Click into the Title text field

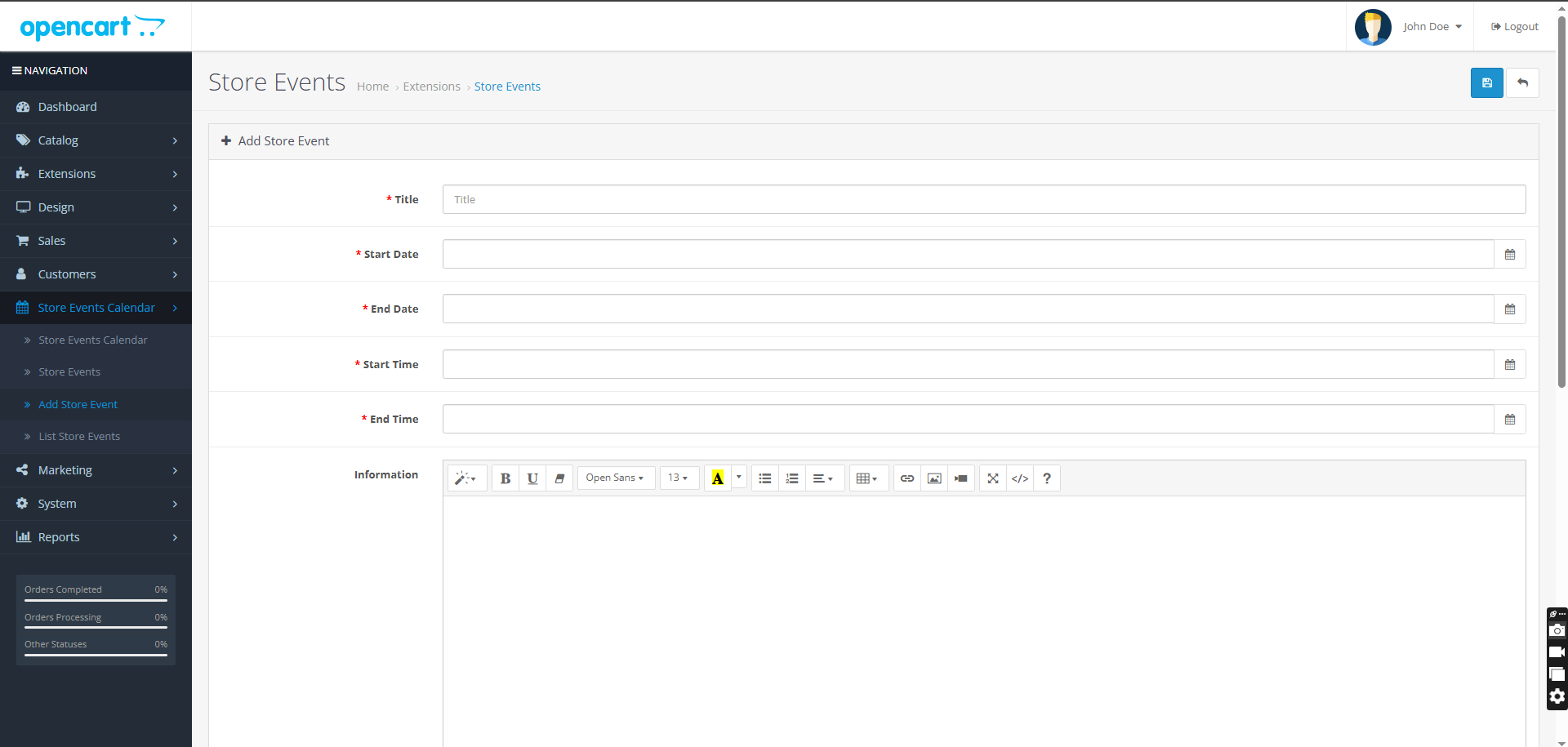coord(983,200)
